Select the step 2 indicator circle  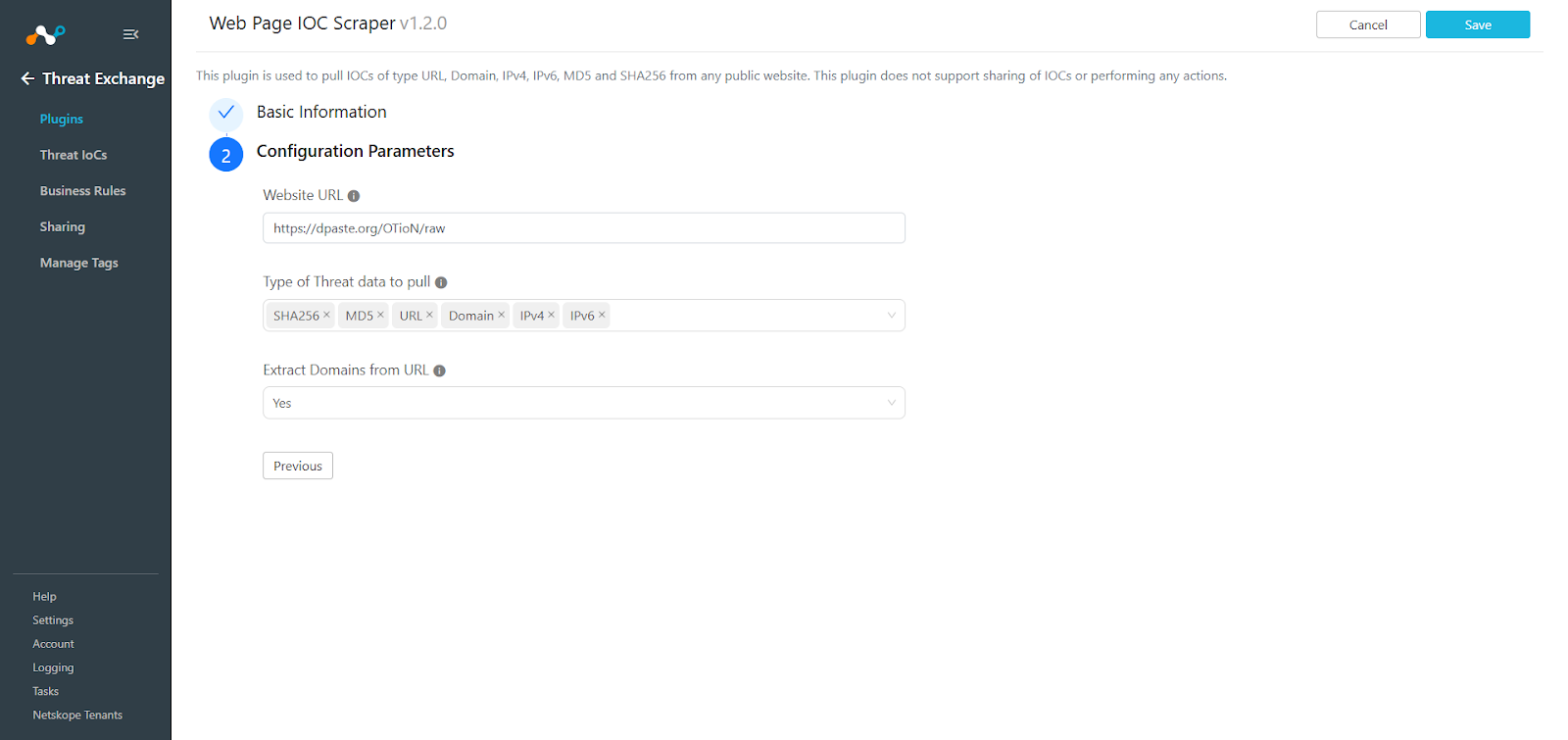tap(225, 154)
